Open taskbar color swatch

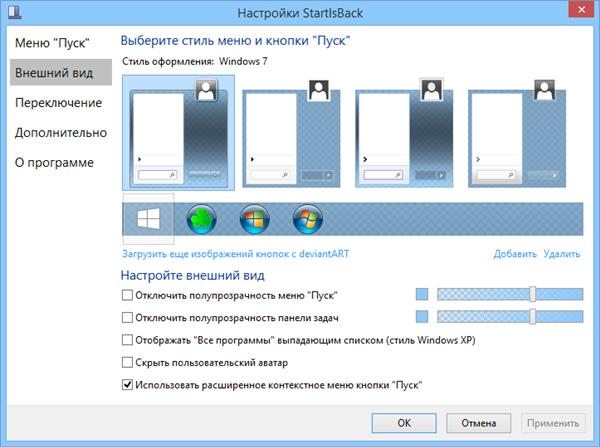[x=422, y=316]
